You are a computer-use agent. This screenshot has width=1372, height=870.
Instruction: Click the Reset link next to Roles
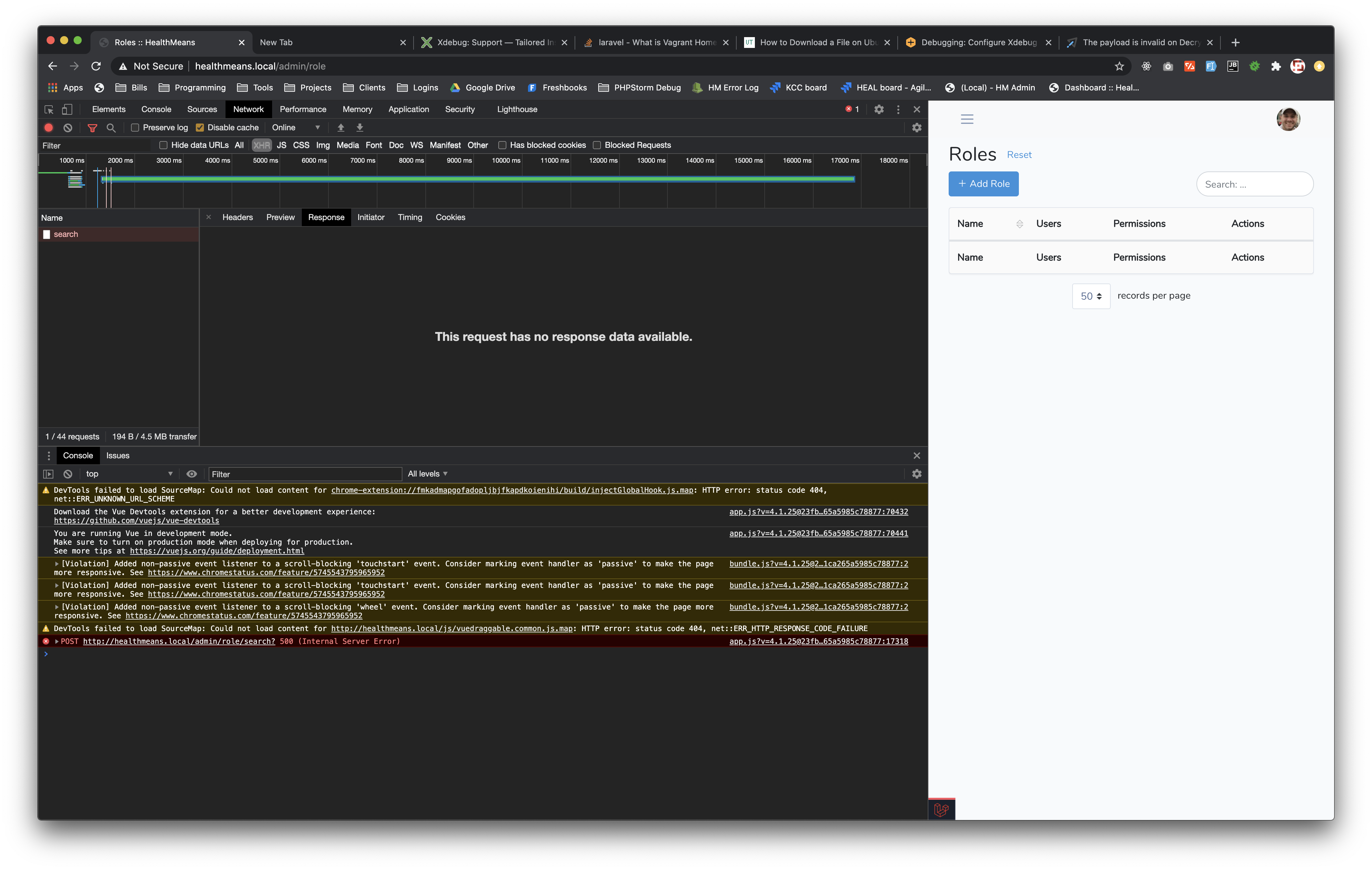pos(1019,154)
